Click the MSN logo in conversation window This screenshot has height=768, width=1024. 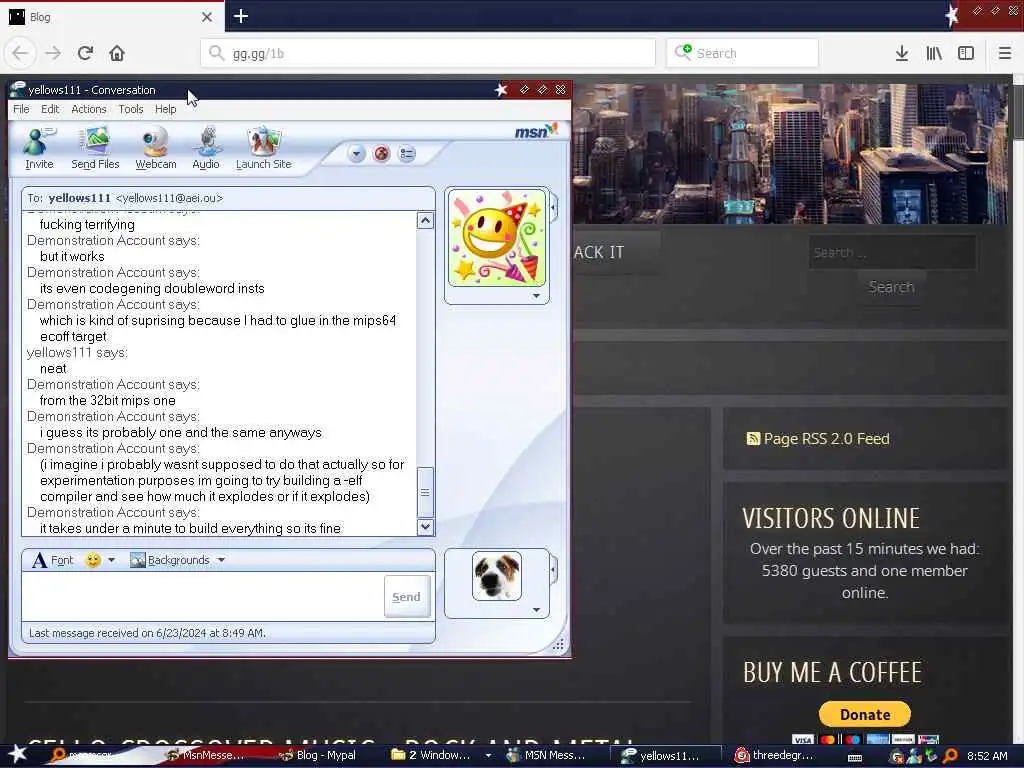click(x=536, y=131)
